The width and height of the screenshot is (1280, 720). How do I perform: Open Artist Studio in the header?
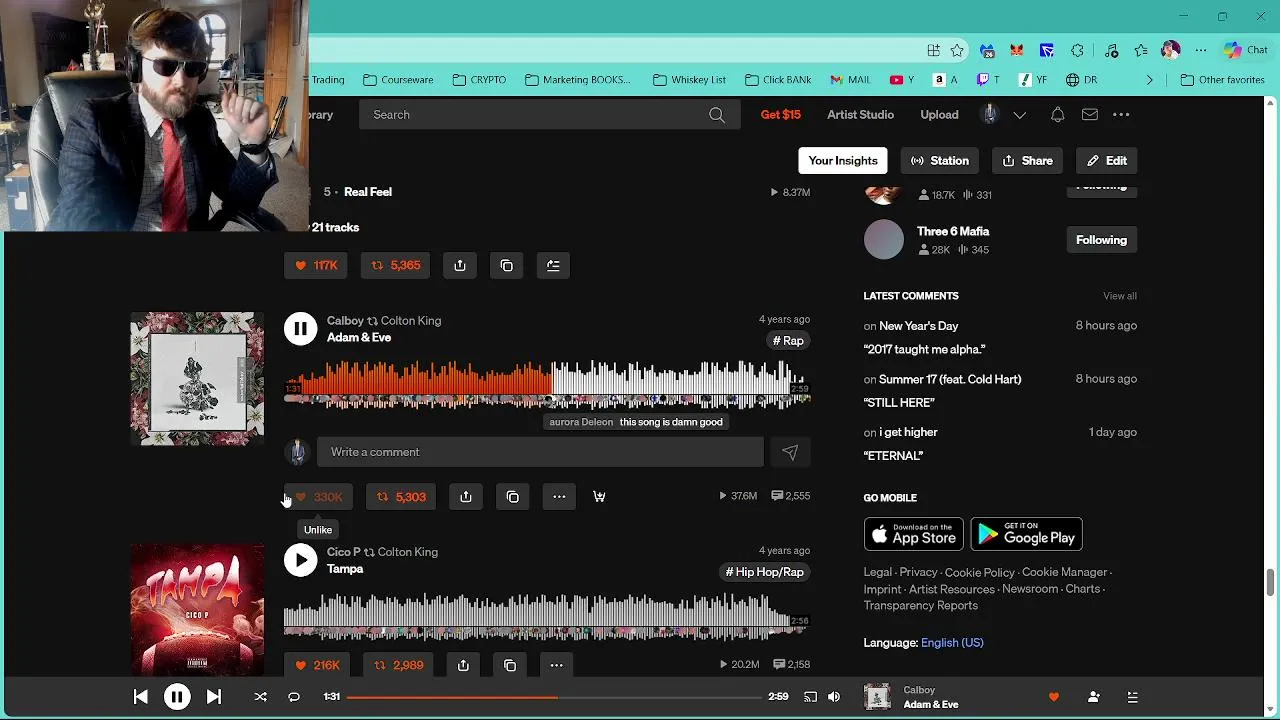pyautogui.click(x=860, y=115)
